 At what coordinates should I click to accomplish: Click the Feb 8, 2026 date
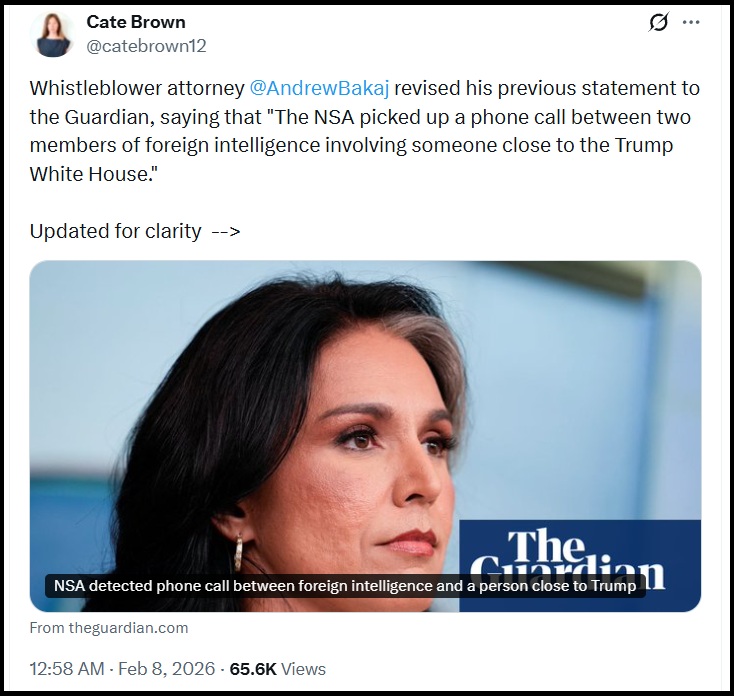click(166, 669)
